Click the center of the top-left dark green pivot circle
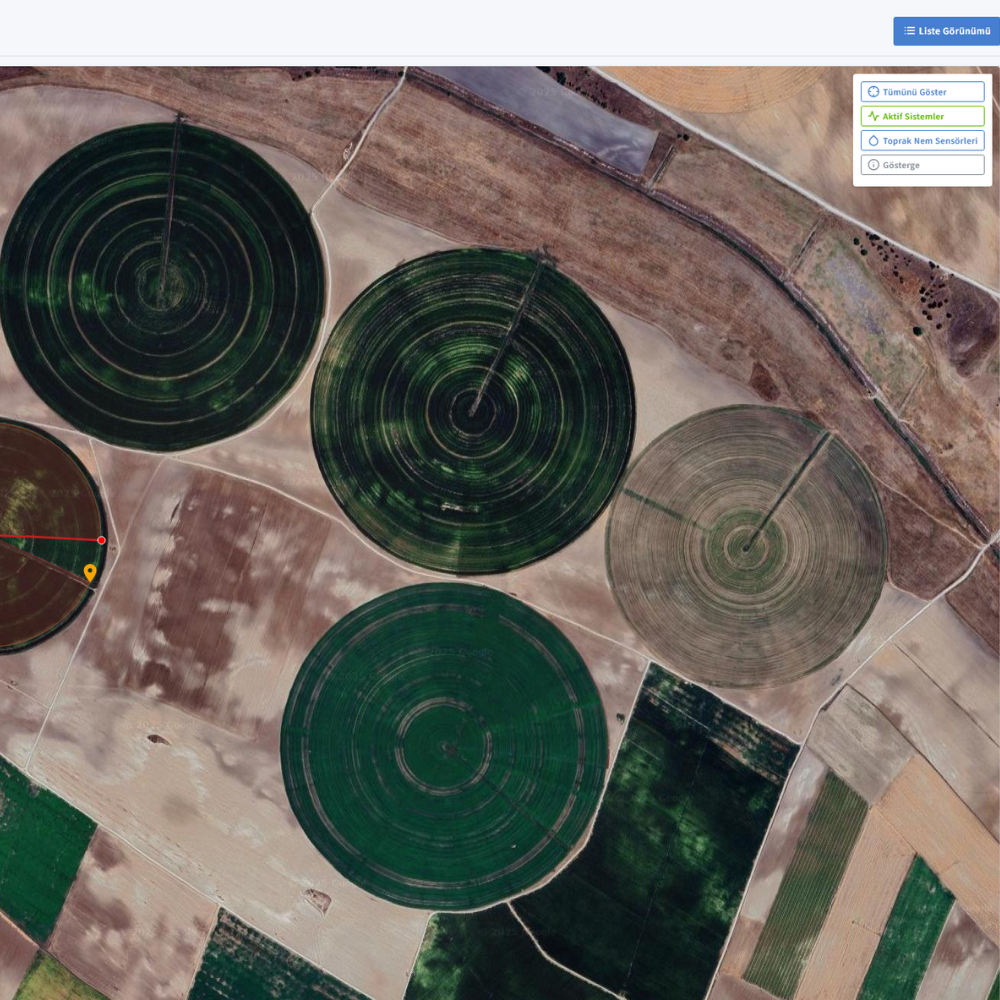Image resolution: width=1000 pixels, height=1000 pixels. (160, 287)
